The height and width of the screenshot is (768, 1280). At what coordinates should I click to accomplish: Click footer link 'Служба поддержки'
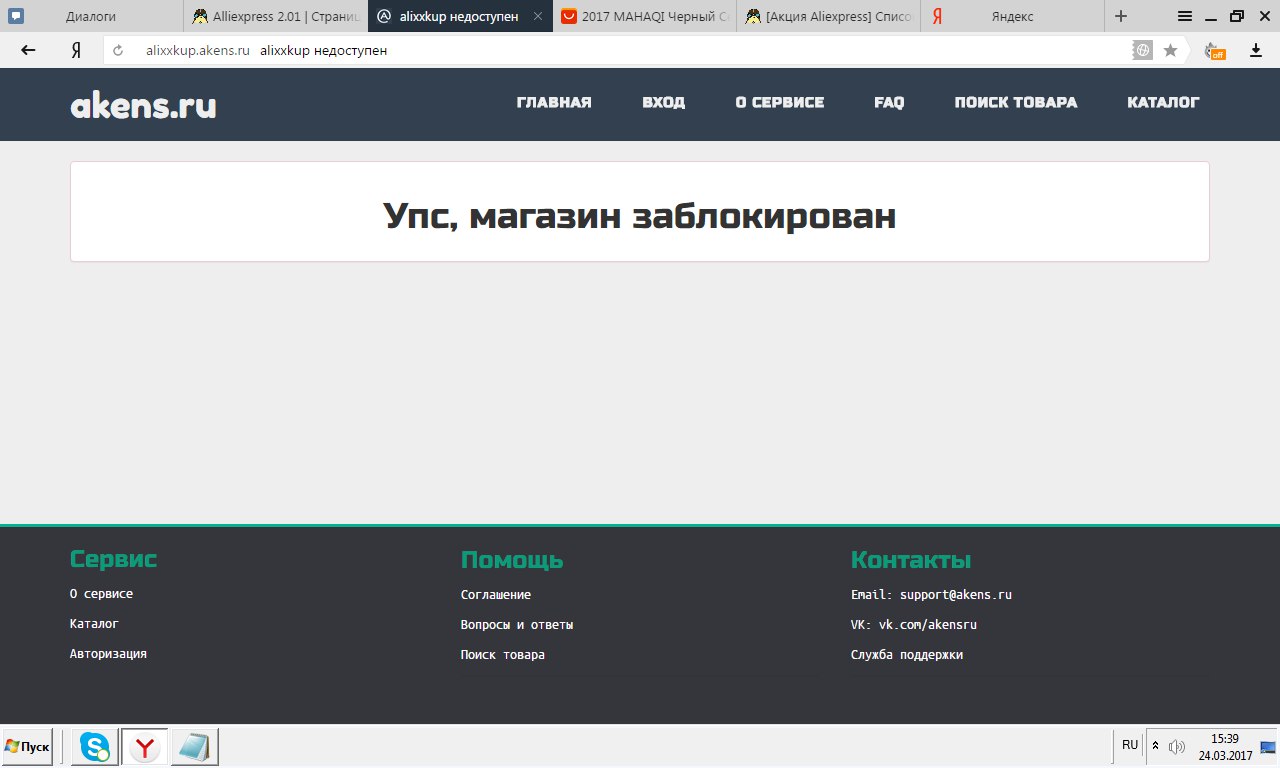point(907,655)
